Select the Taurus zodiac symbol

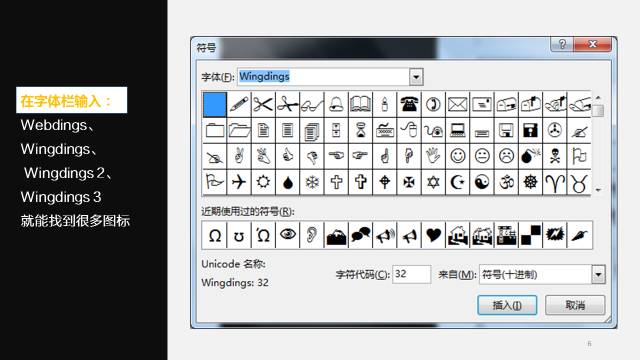579,182
